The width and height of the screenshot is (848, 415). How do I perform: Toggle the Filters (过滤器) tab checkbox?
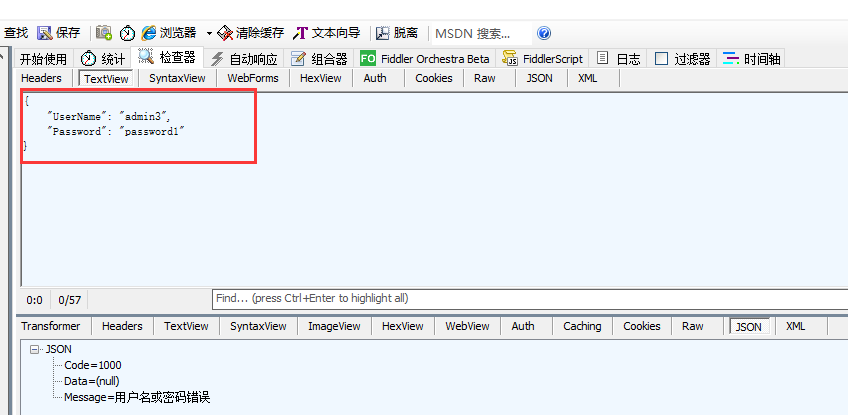(x=661, y=58)
